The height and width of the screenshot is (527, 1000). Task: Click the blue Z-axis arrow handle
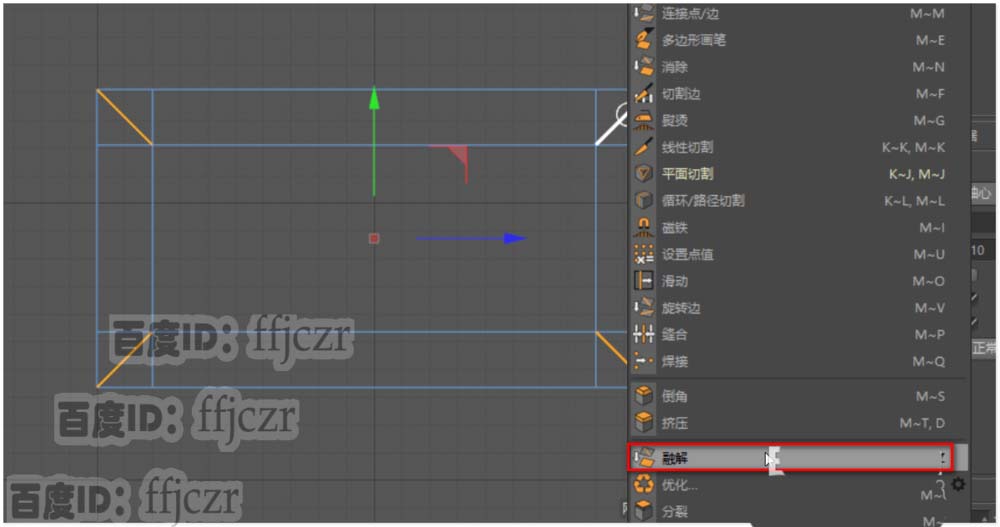(x=515, y=238)
